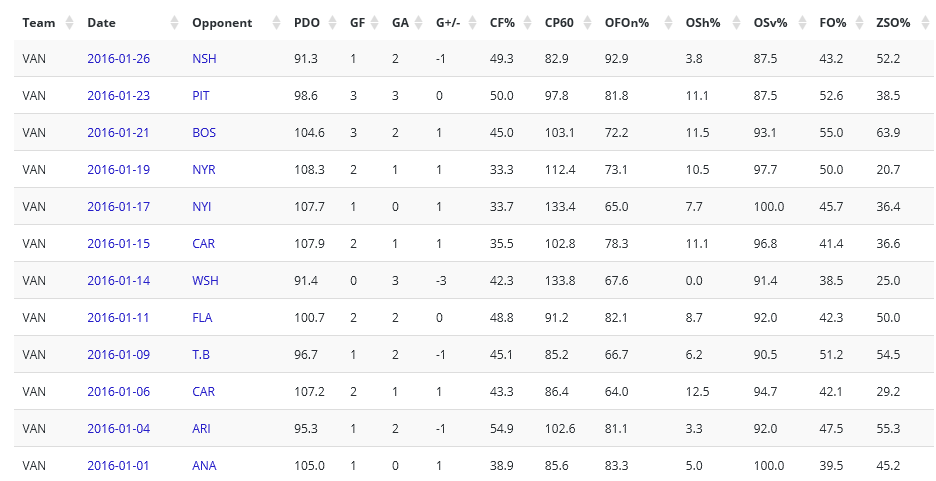Viewport: 936px width, 481px height.
Task: Follow the 2016-01-21 date link
Action: [x=118, y=133]
